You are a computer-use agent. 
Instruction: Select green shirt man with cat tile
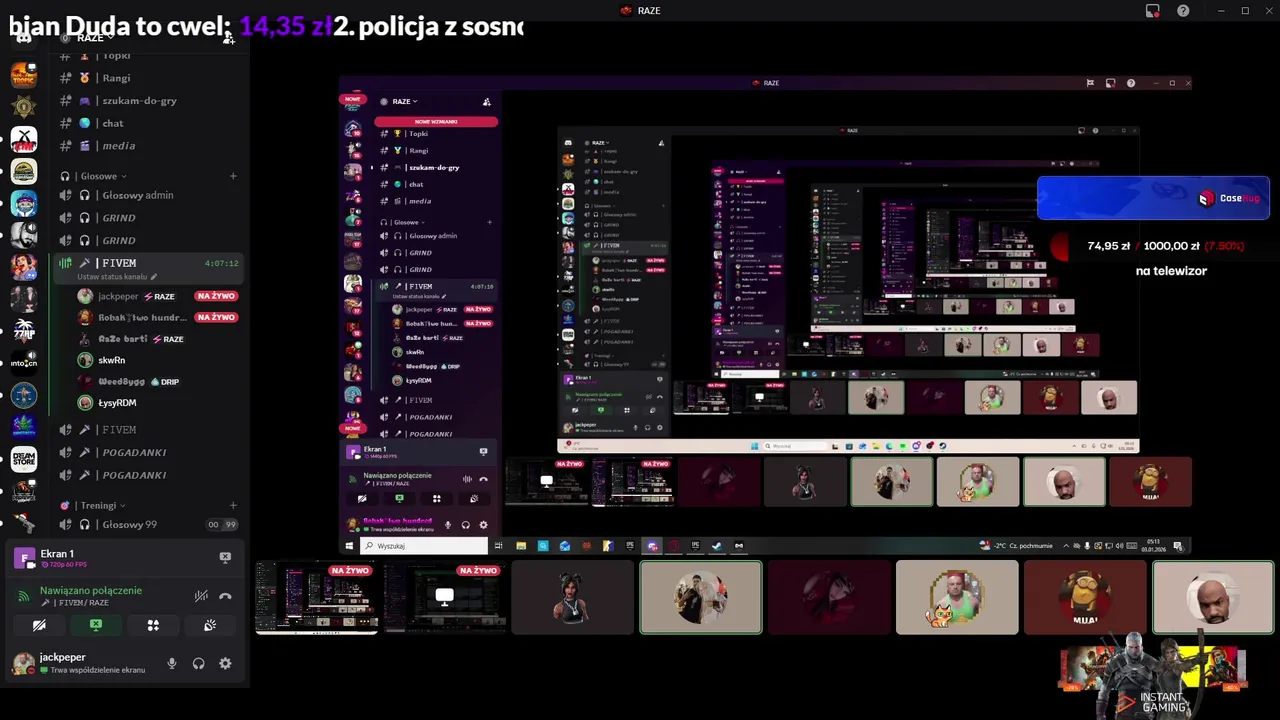point(957,598)
